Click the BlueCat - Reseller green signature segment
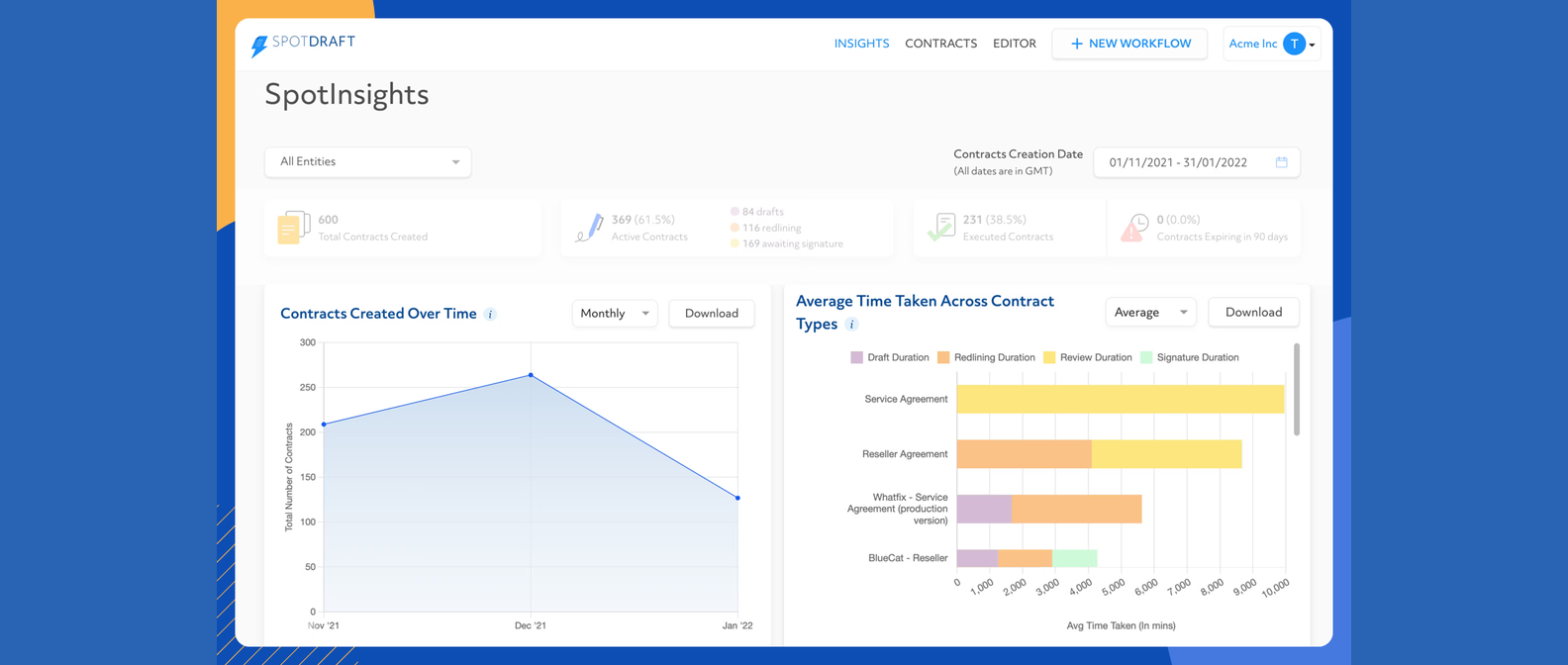This screenshot has width=1568, height=665. click(1075, 558)
